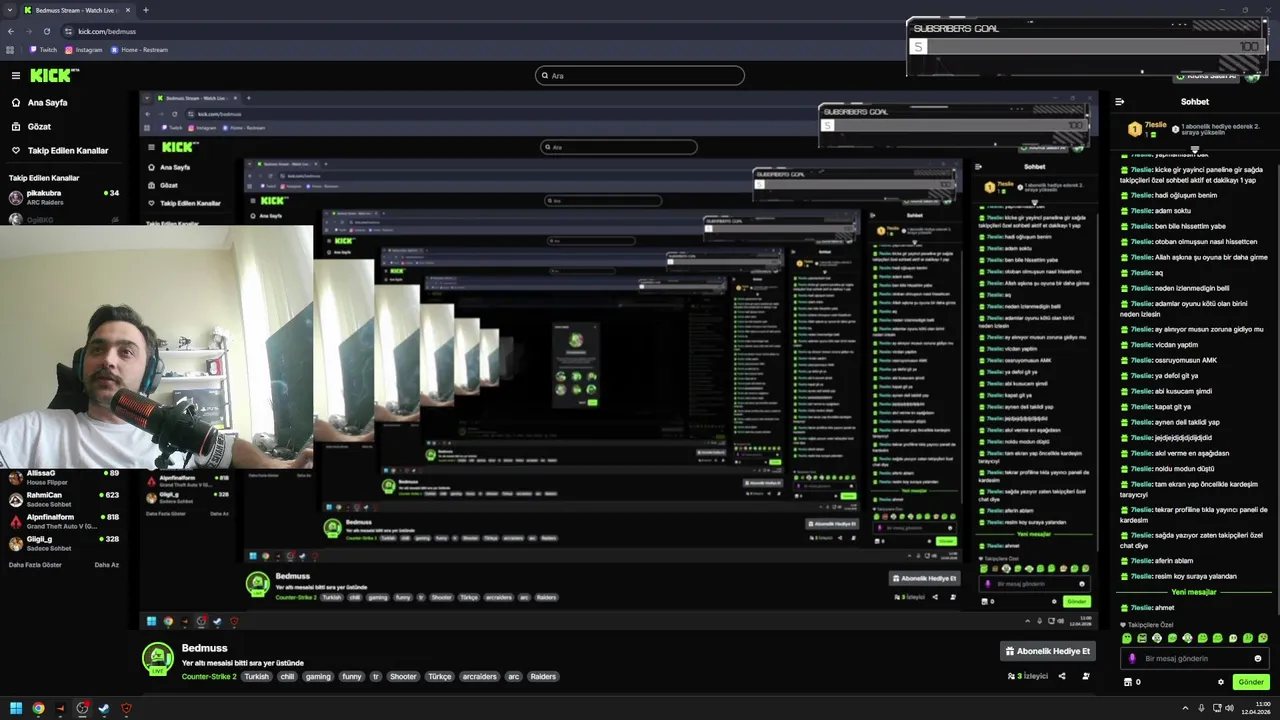Open browser tab search dropdown

[x=11, y=10]
